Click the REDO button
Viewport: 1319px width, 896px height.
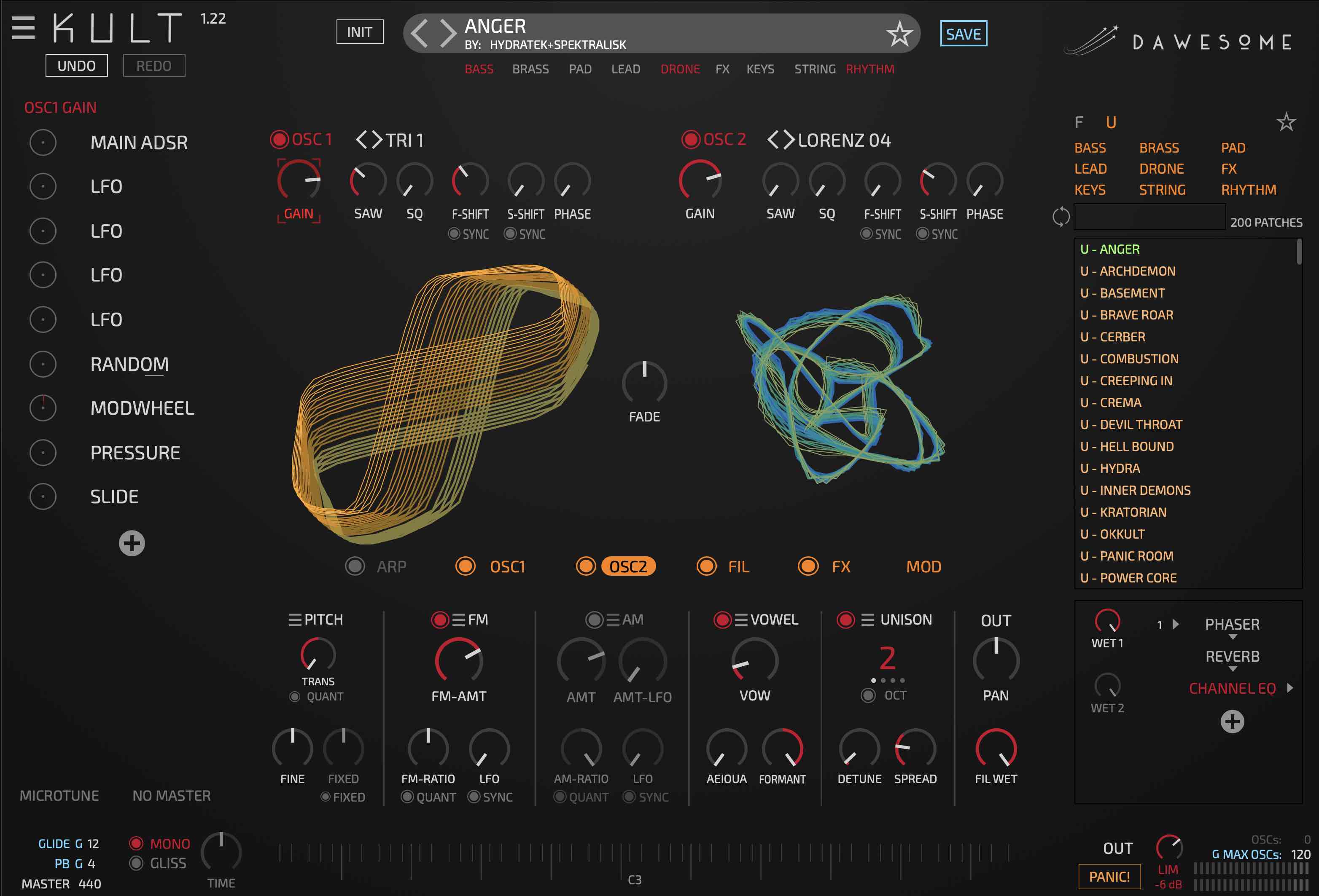[154, 66]
